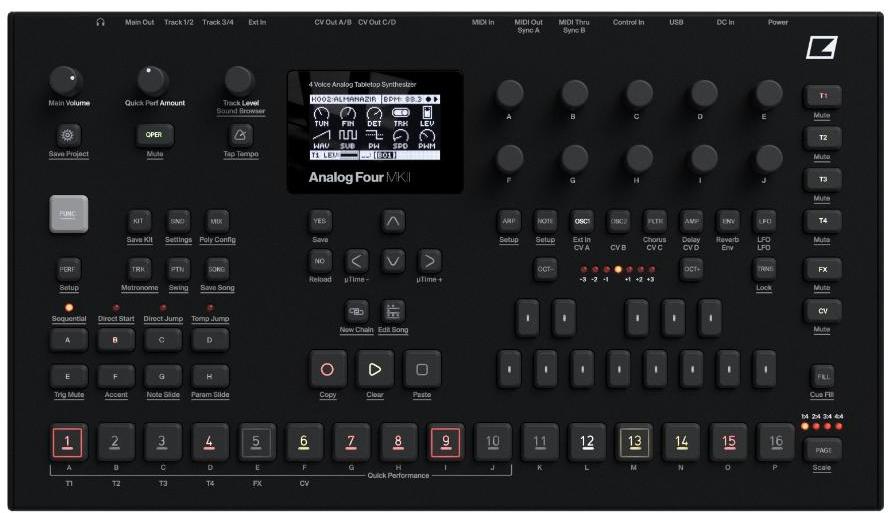The width and height of the screenshot is (888, 513).
Task: Select the ENV parameter page
Action: tap(728, 221)
